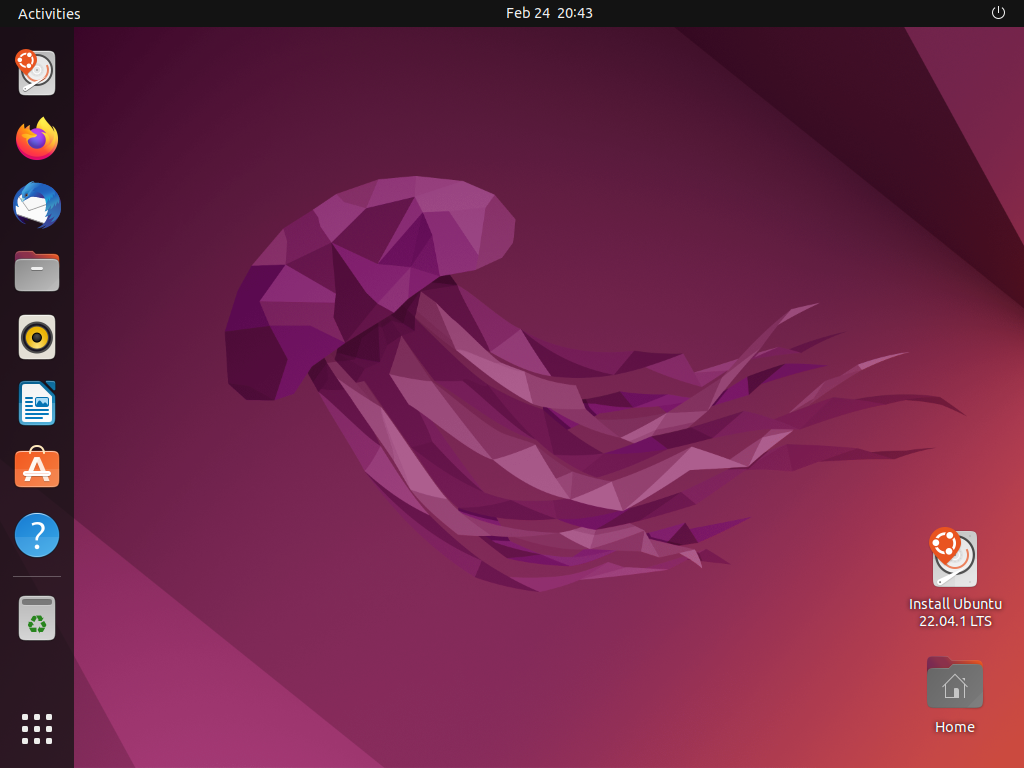
Task: Show Applications grid button
Action: (37, 728)
